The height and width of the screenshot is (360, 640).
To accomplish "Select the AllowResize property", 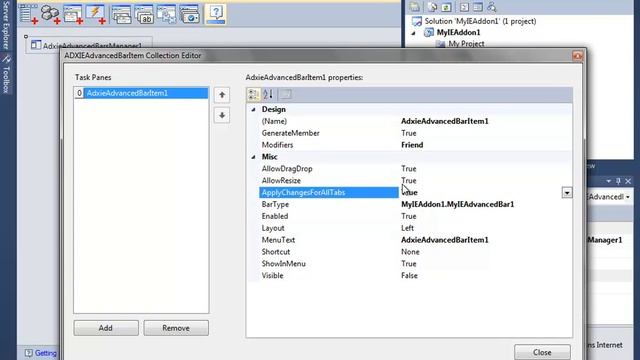I will coord(281,180).
